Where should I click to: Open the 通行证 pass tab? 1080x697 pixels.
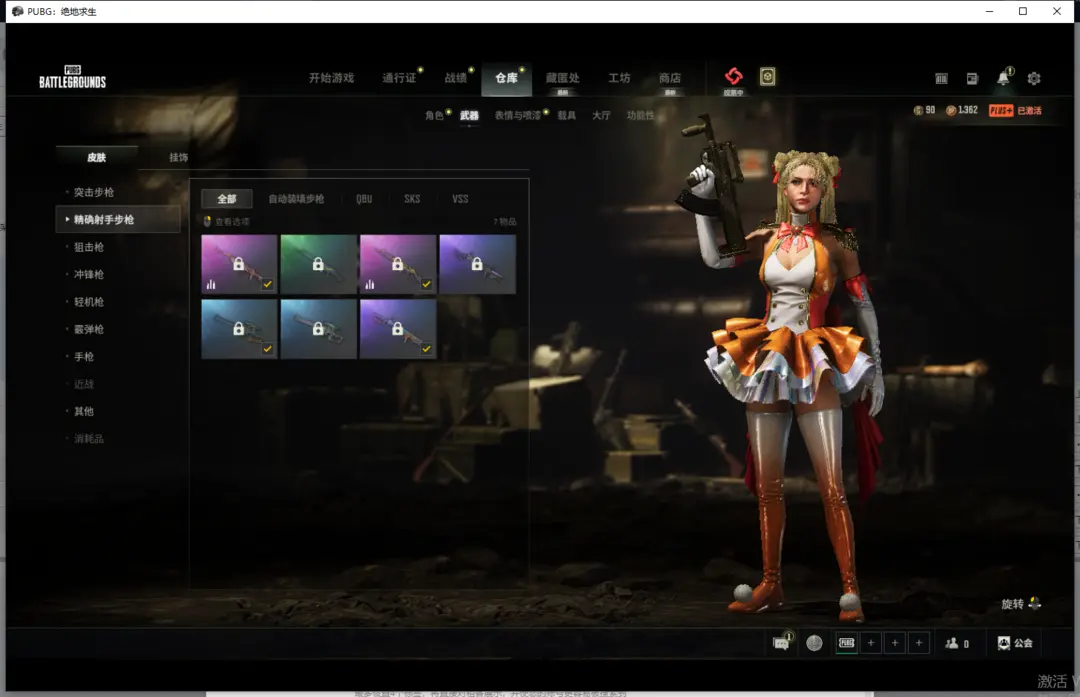[399, 78]
